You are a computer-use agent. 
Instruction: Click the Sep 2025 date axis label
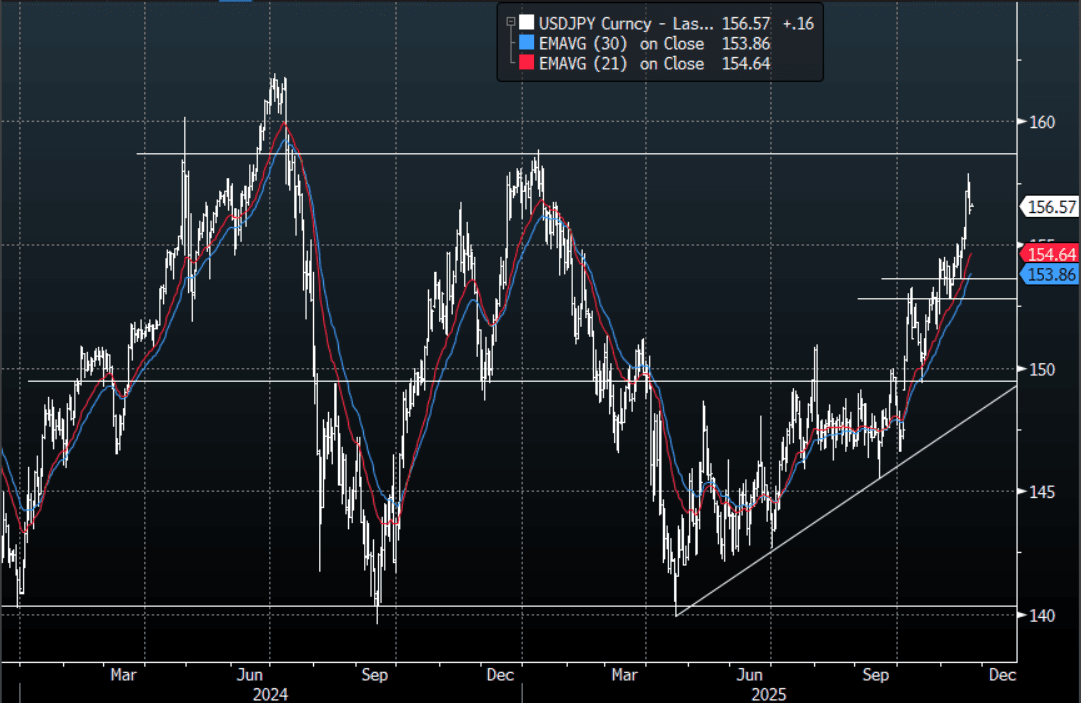[x=877, y=675]
